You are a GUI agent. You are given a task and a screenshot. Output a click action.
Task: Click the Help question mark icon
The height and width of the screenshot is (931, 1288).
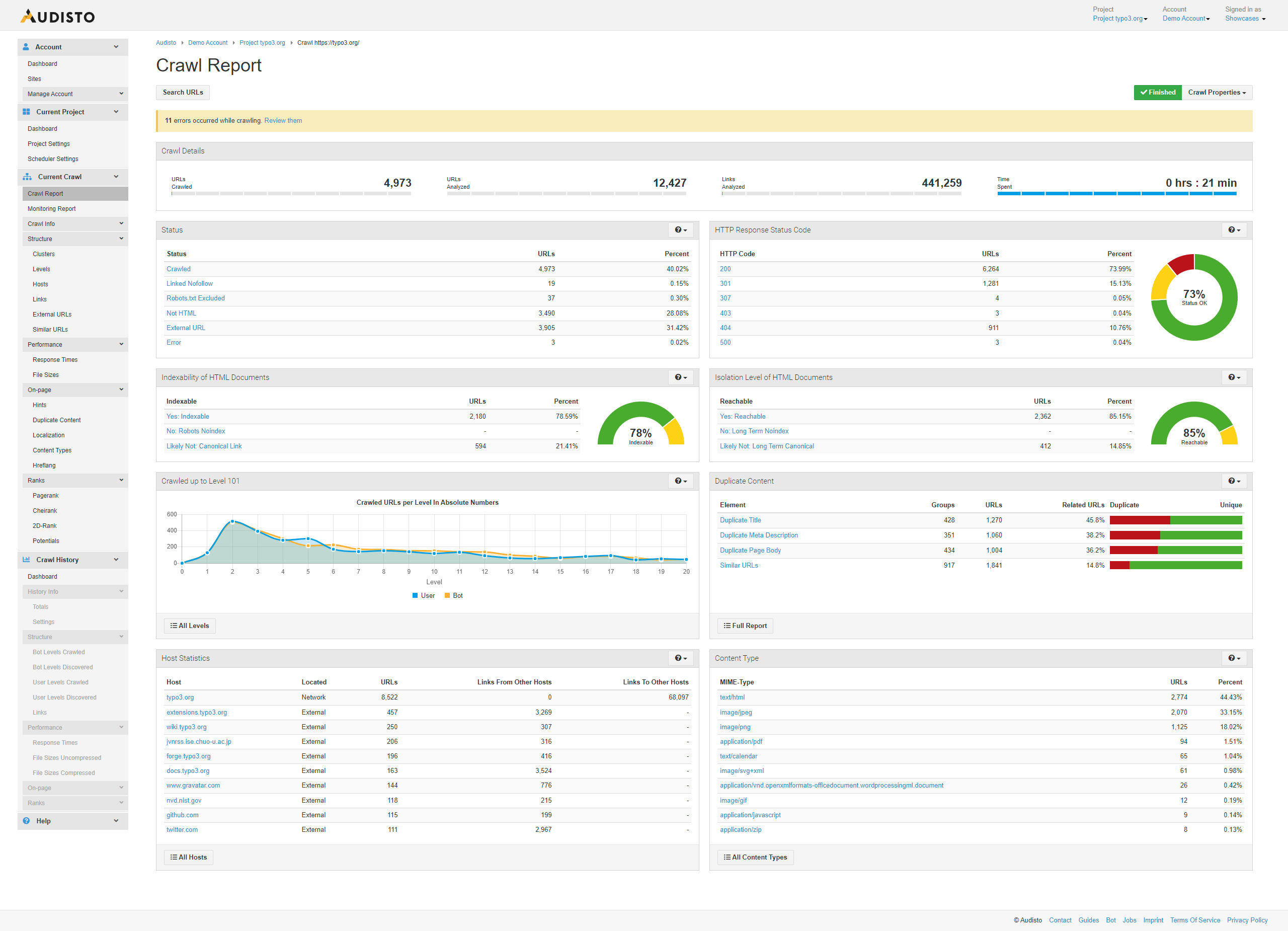26,821
